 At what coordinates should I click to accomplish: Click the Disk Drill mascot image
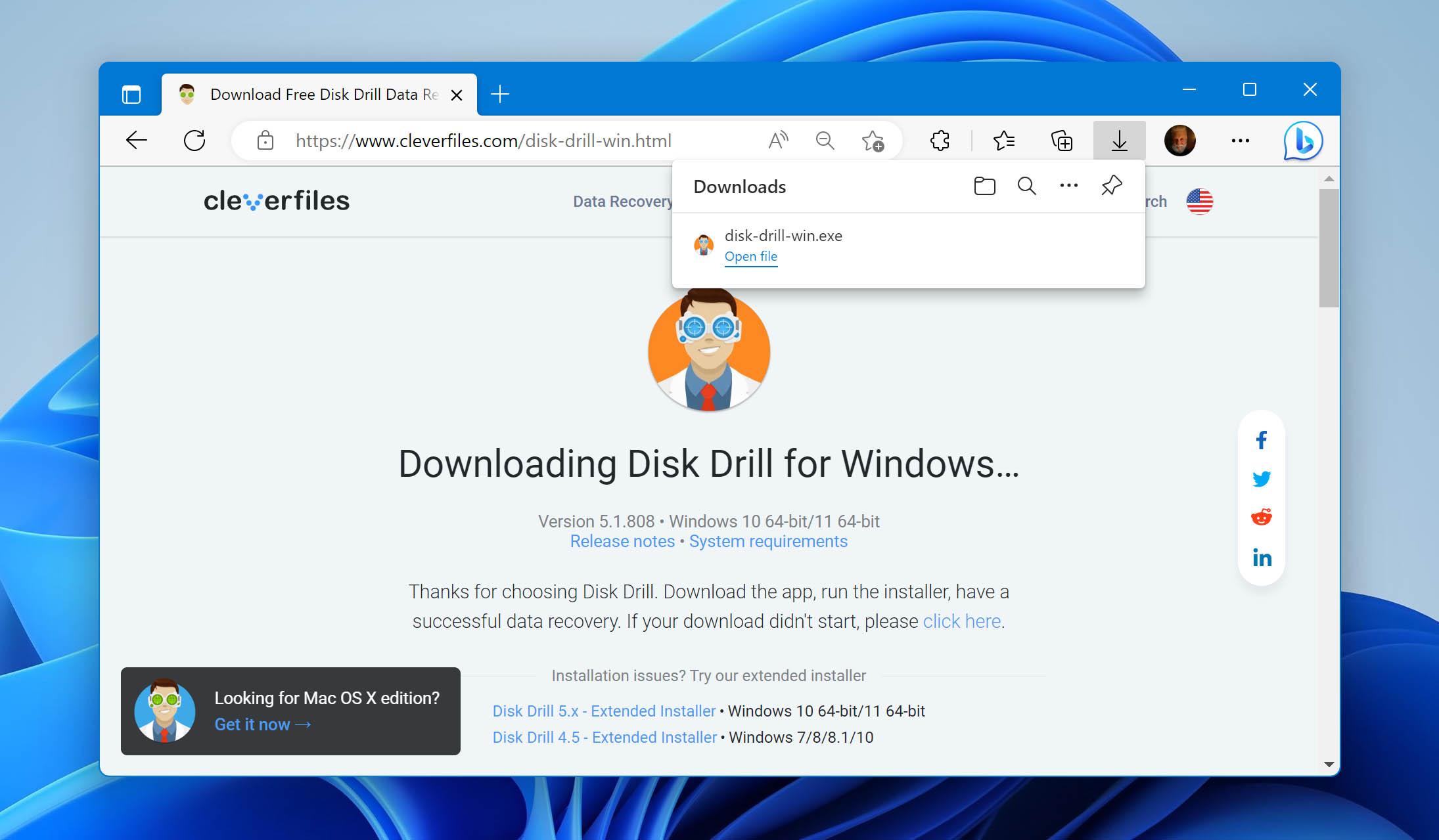pyautogui.click(x=709, y=350)
